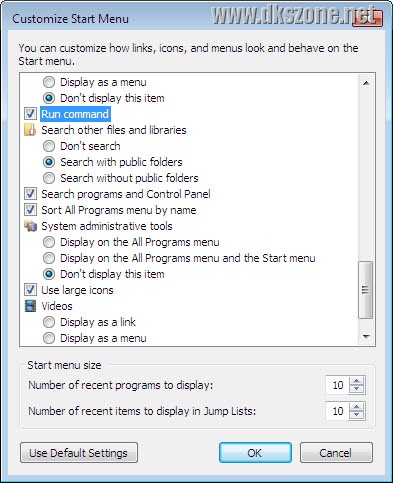
Task: Click the recent programs number field
Action: pyautogui.click(x=338, y=385)
